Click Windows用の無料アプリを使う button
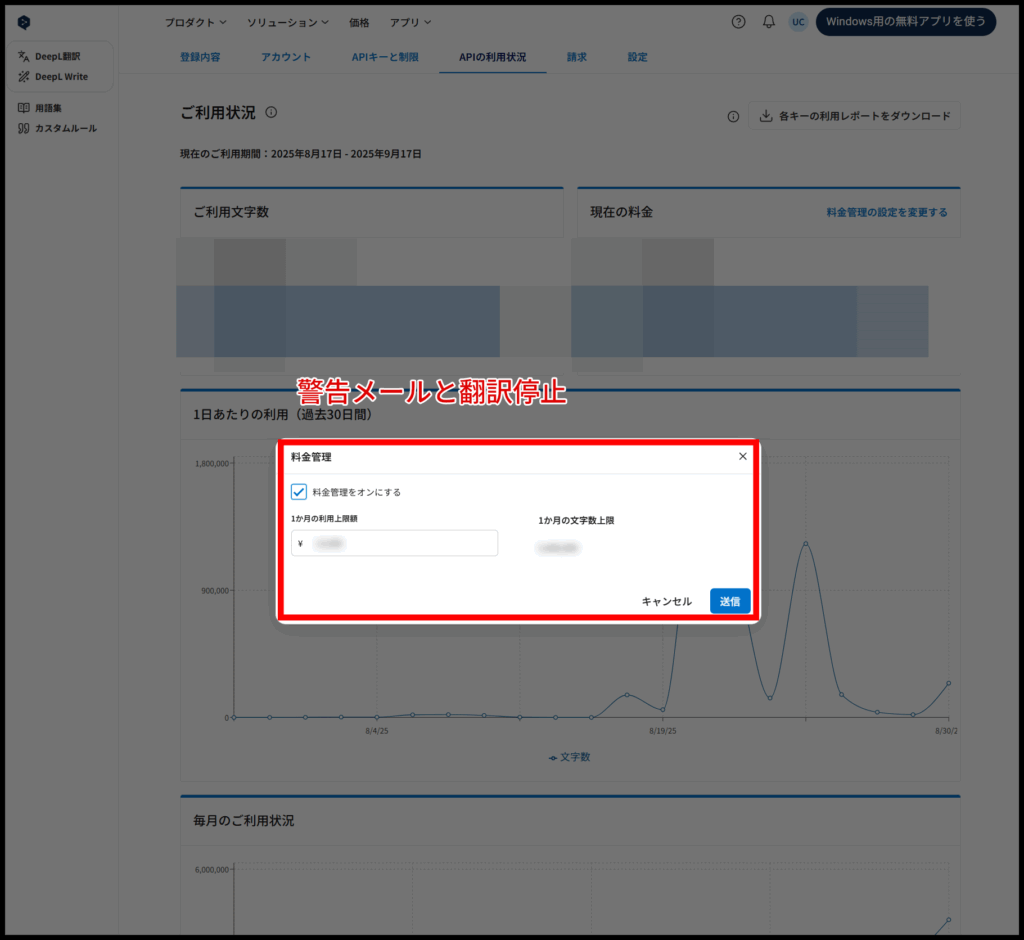 click(x=906, y=22)
